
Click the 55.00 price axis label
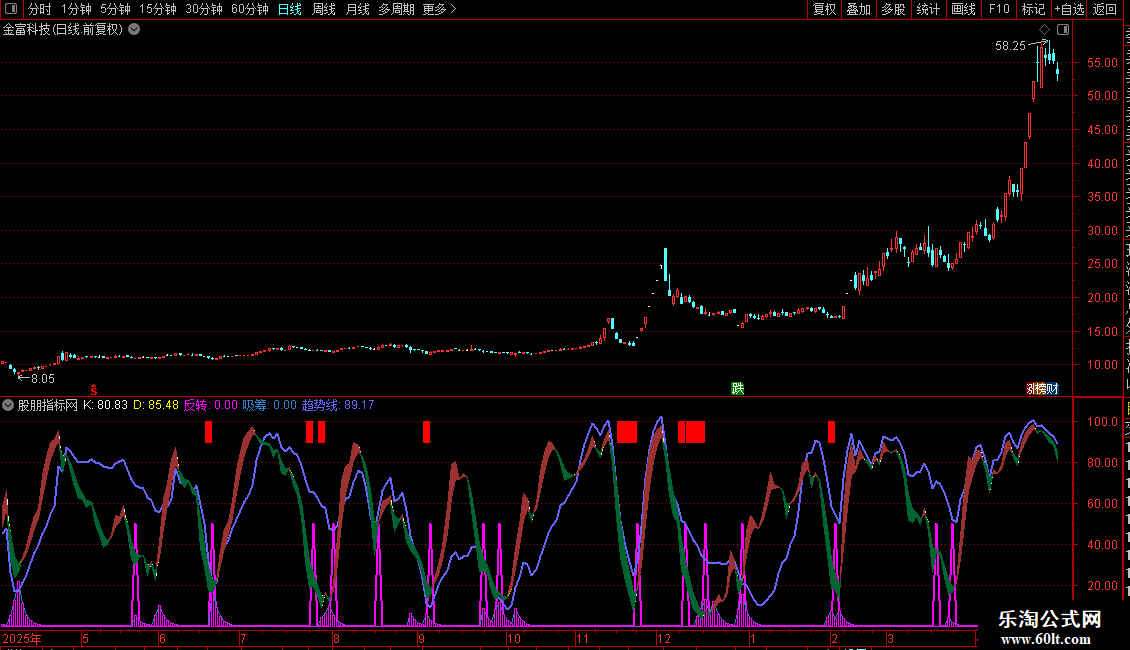[1102, 63]
